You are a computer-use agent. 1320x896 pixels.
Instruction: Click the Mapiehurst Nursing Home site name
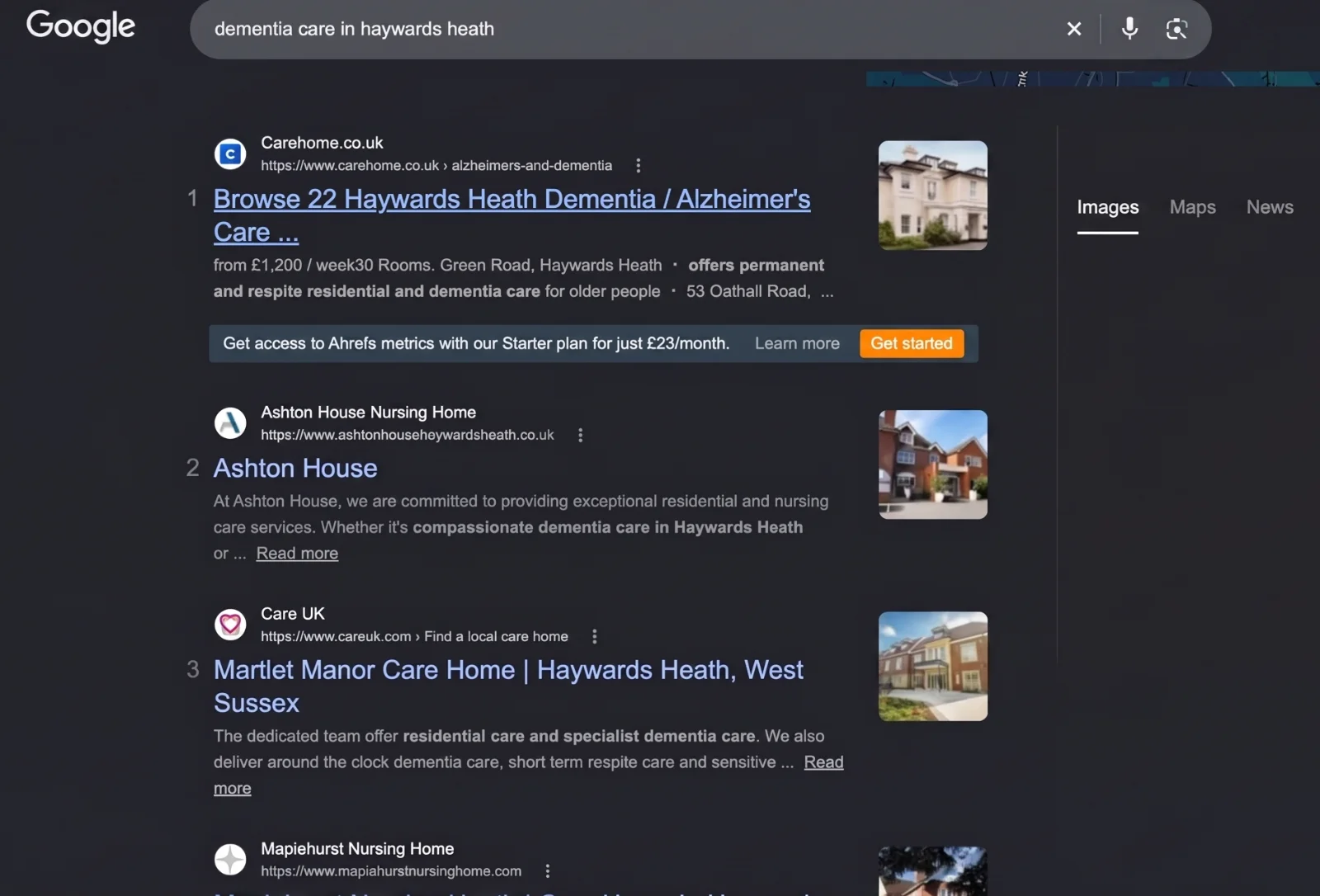(357, 848)
